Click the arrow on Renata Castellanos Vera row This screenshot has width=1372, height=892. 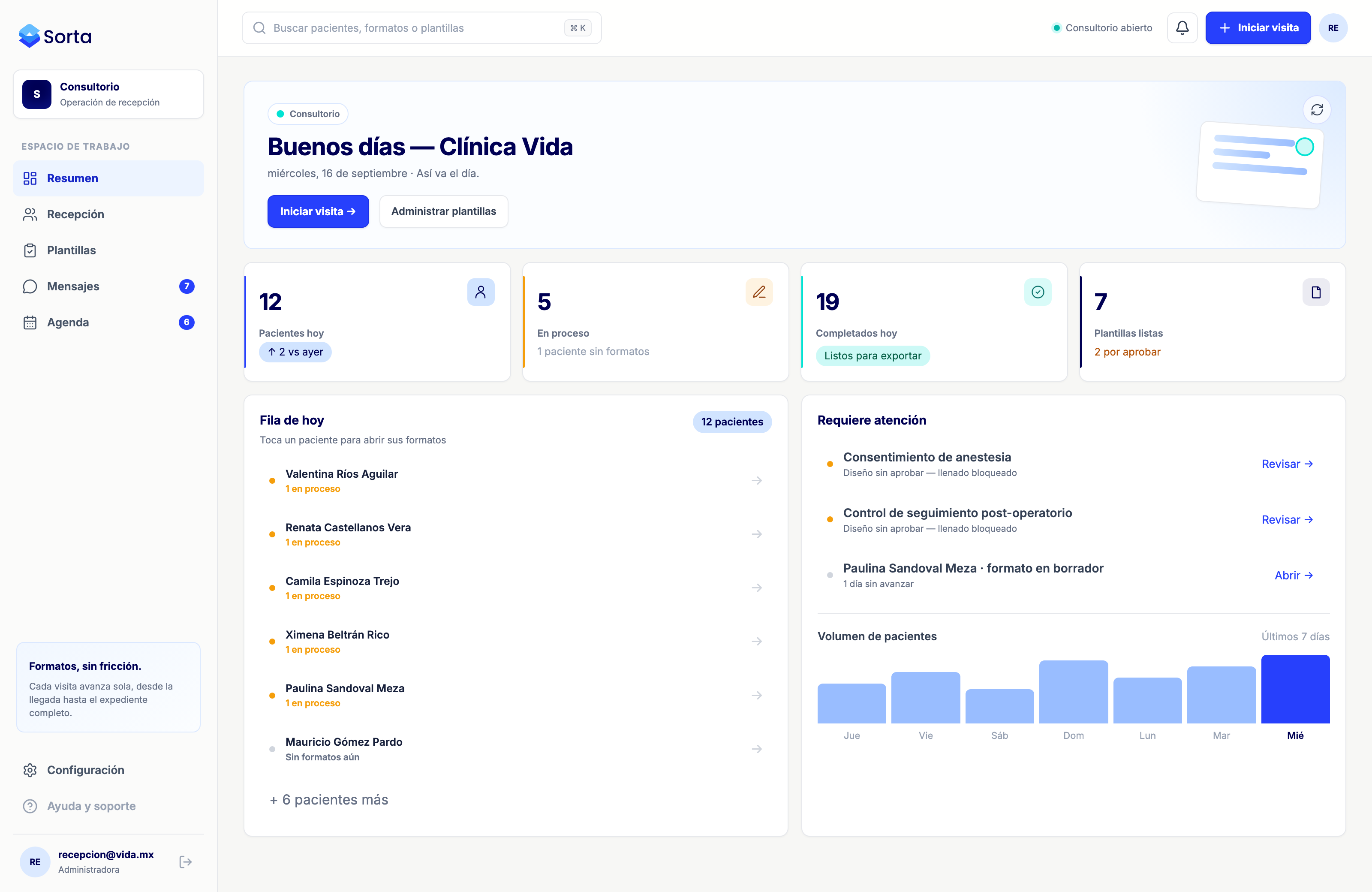(x=756, y=534)
